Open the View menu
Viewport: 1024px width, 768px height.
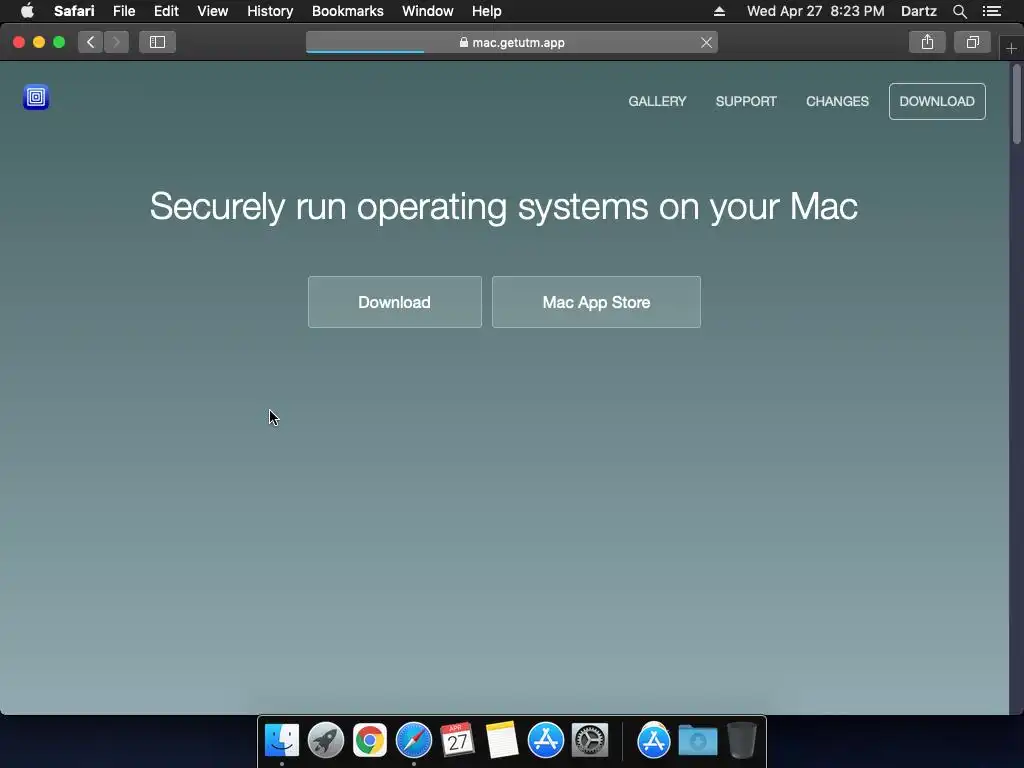213,11
